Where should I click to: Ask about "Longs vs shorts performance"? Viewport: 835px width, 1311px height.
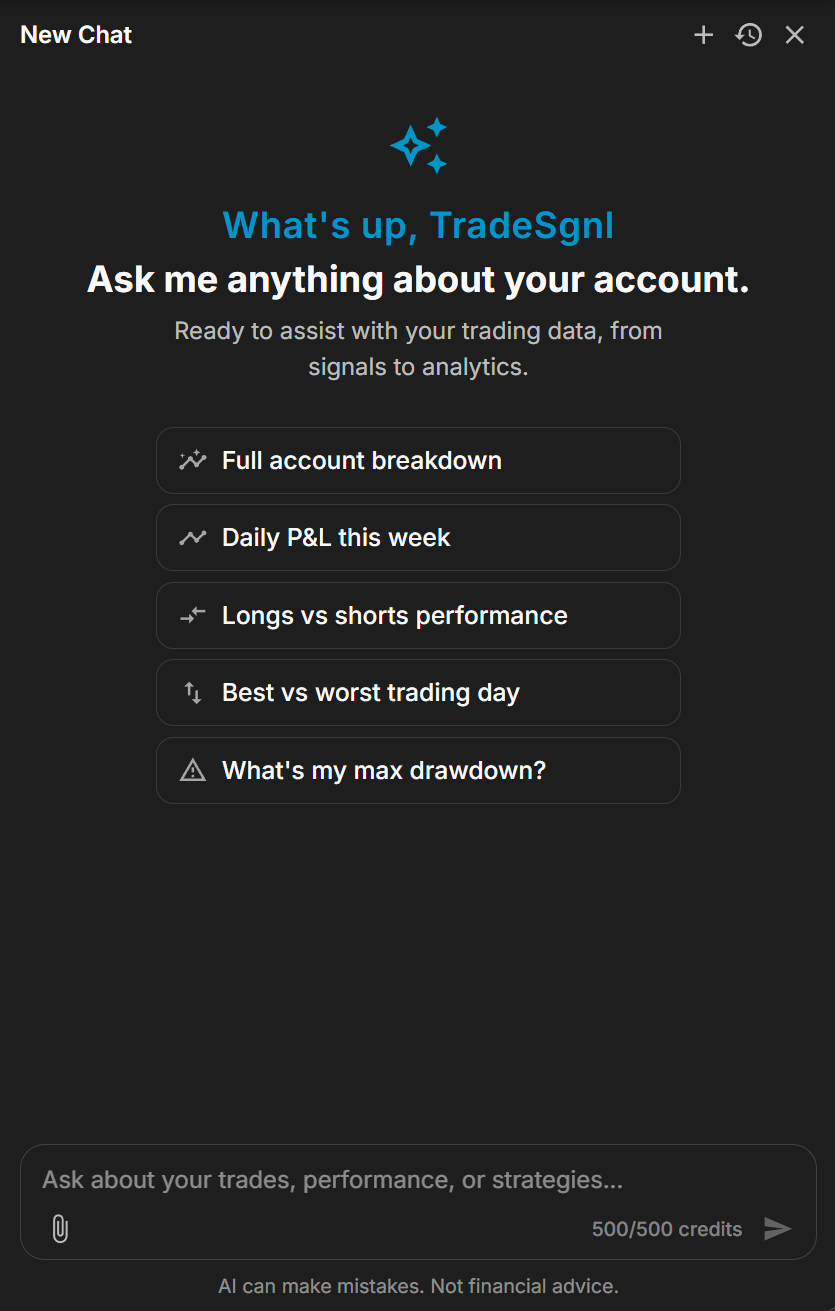pyautogui.click(x=418, y=616)
